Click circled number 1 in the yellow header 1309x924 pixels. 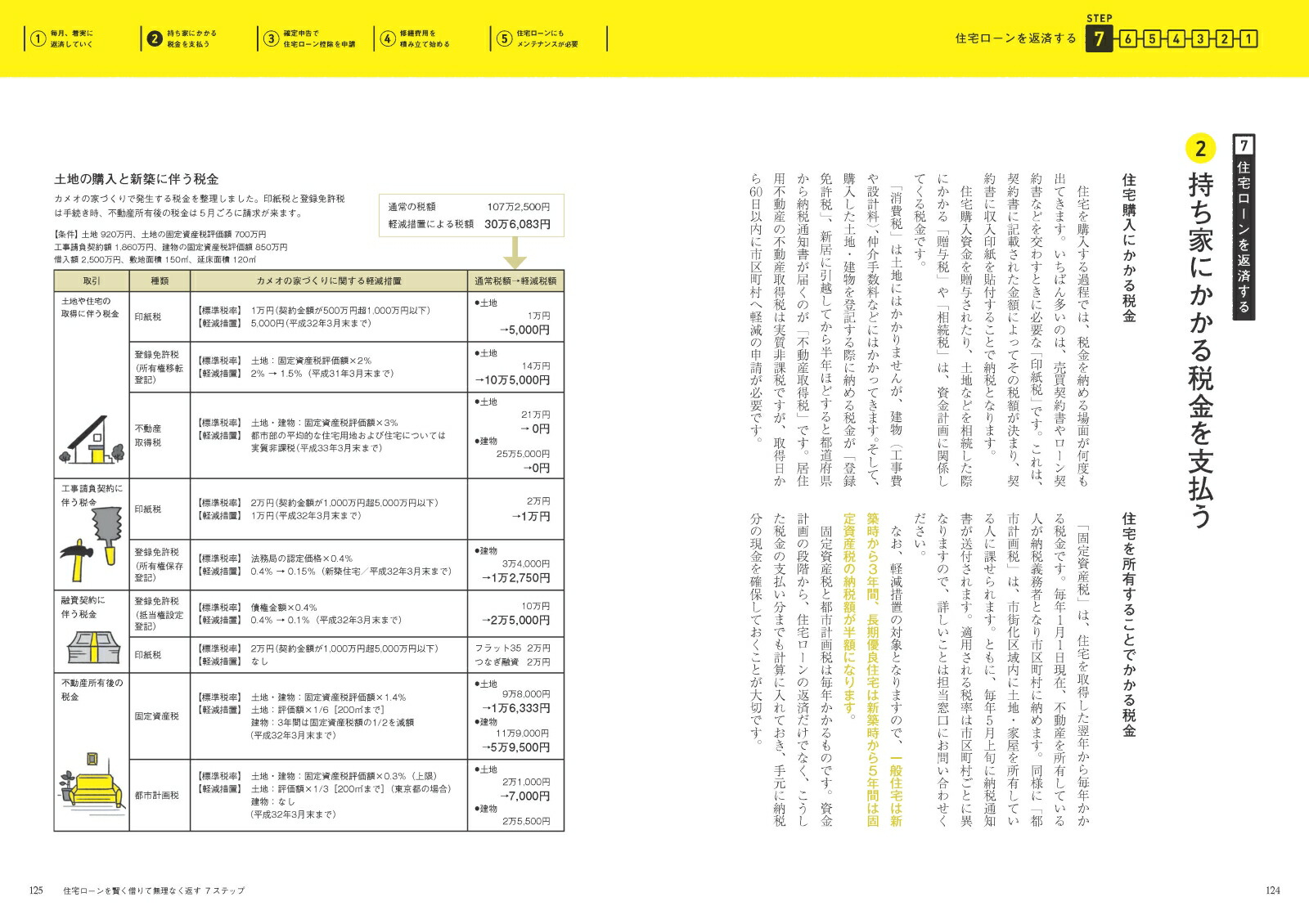pyautogui.click(x=37, y=38)
